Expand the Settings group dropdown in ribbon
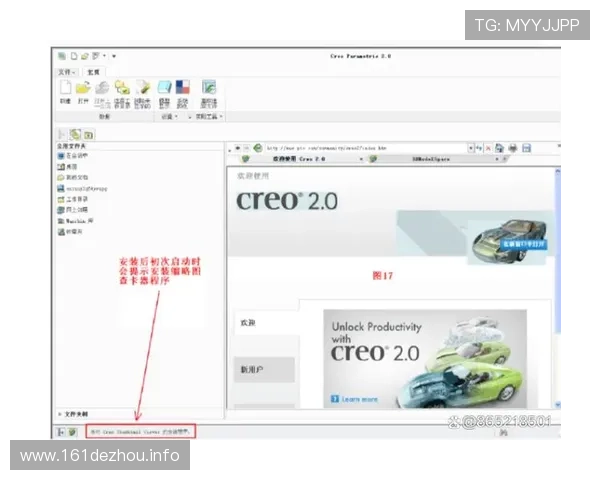The width and height of the screenshot is (600, 480). click(169, 116)
